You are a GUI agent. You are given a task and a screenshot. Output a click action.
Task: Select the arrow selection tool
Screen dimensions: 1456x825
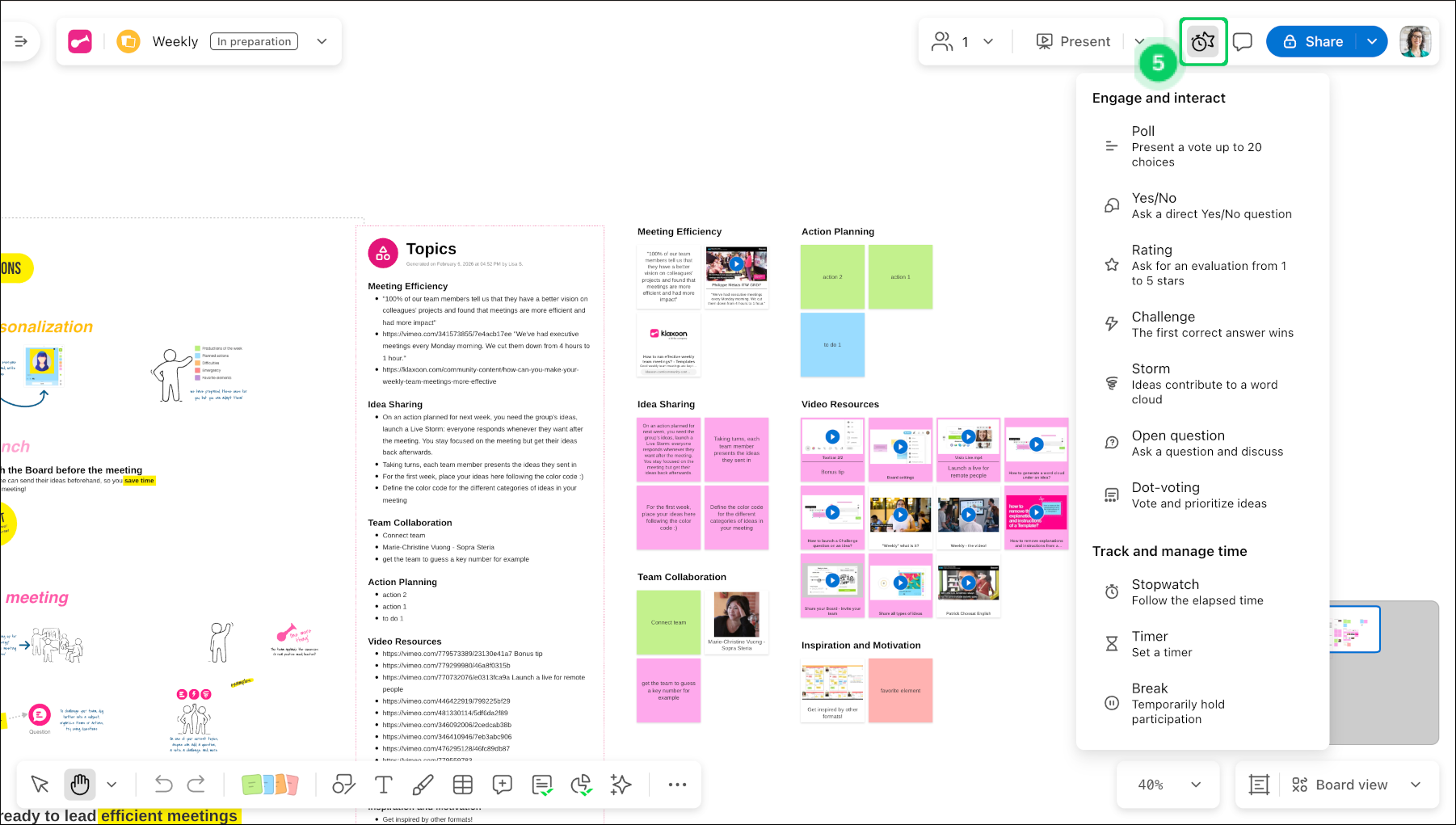[x=40, y=785]
